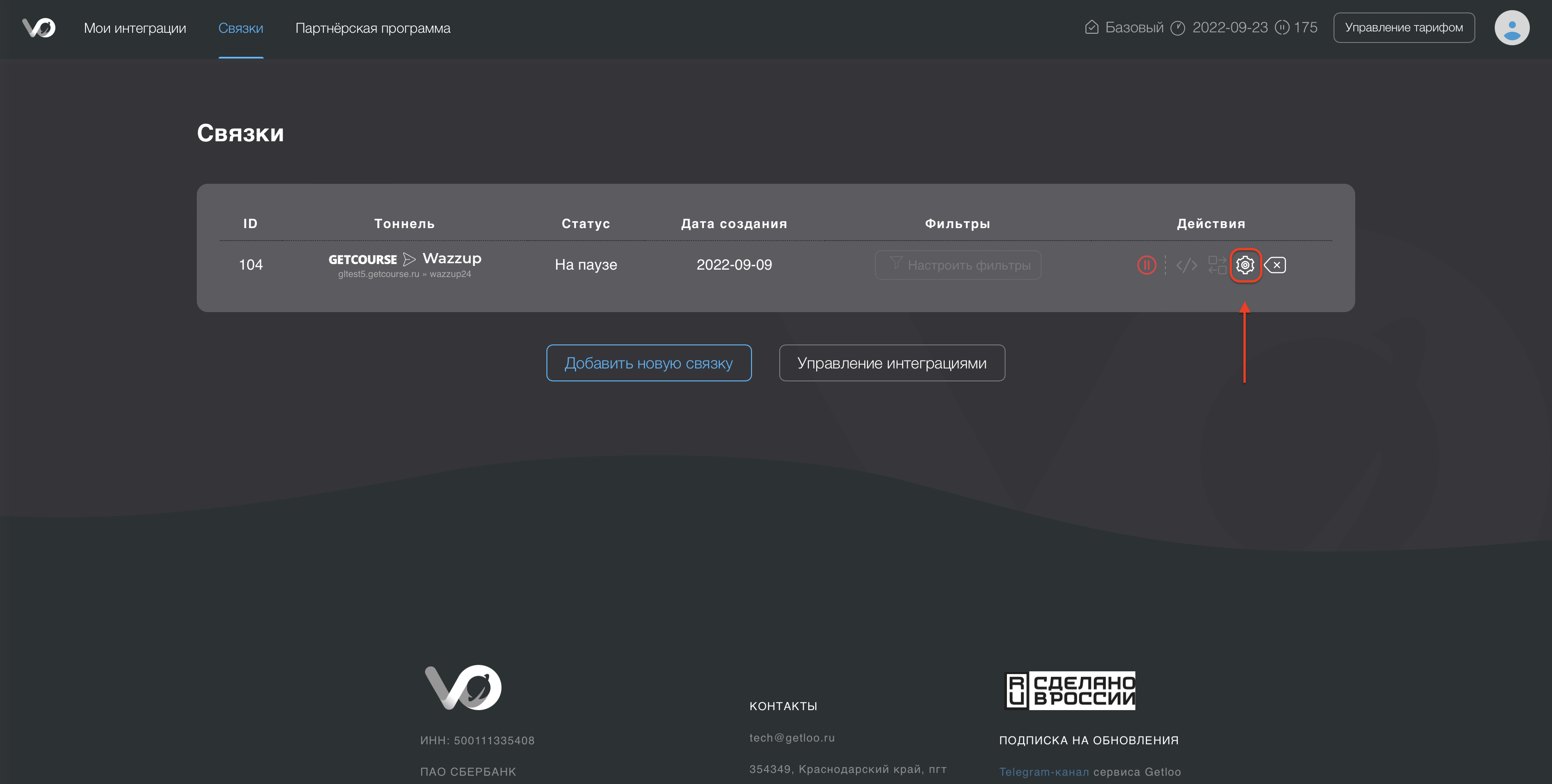This screenshot has height=784, width=1552.
Task: Open tunnel settings via the gear icon
Action: coord(1245,265)
